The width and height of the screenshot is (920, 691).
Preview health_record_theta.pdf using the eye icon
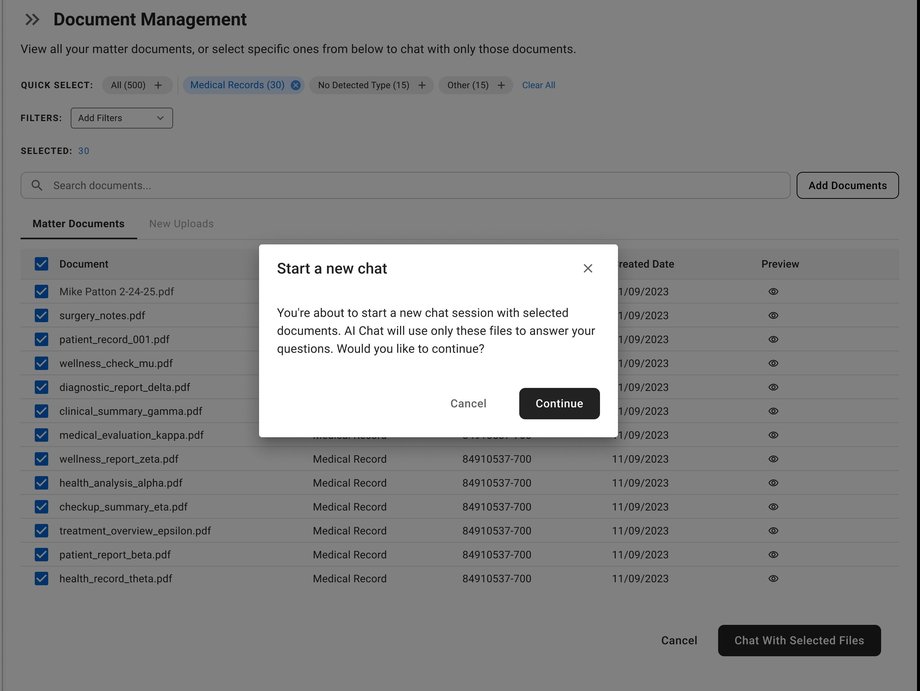pyautogui.click(x=773, y=578)
